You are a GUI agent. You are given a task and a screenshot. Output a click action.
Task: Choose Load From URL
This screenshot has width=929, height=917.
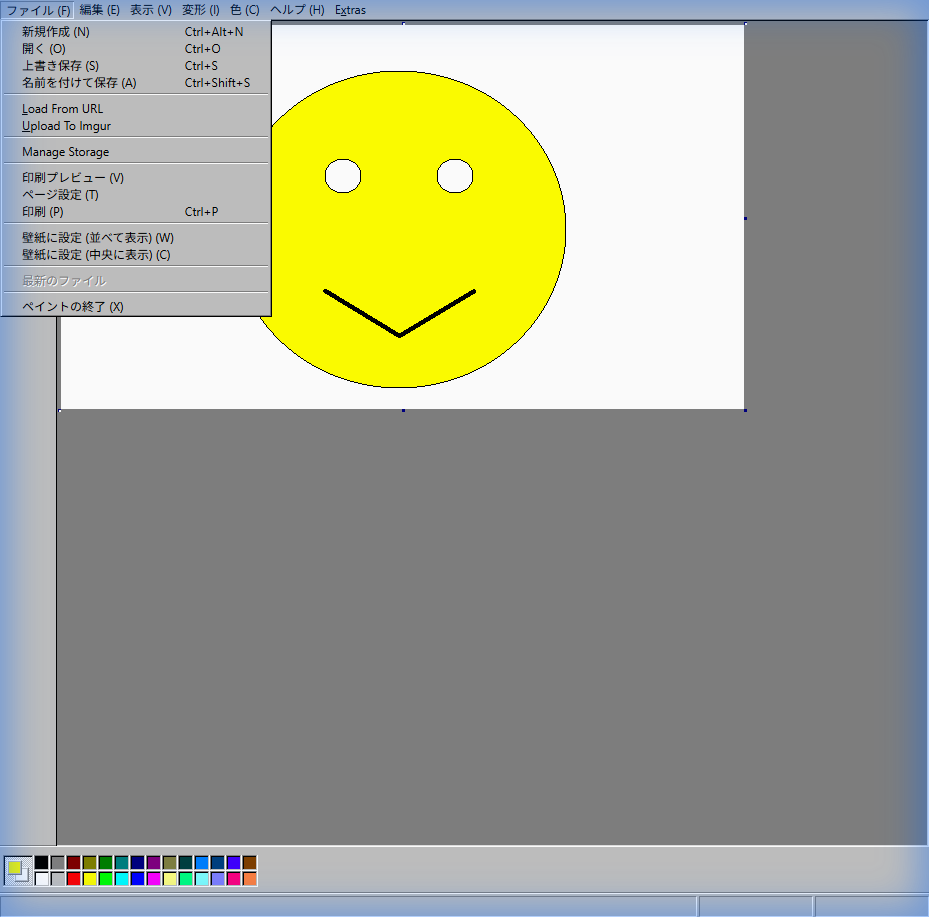(x=62, y=109)
